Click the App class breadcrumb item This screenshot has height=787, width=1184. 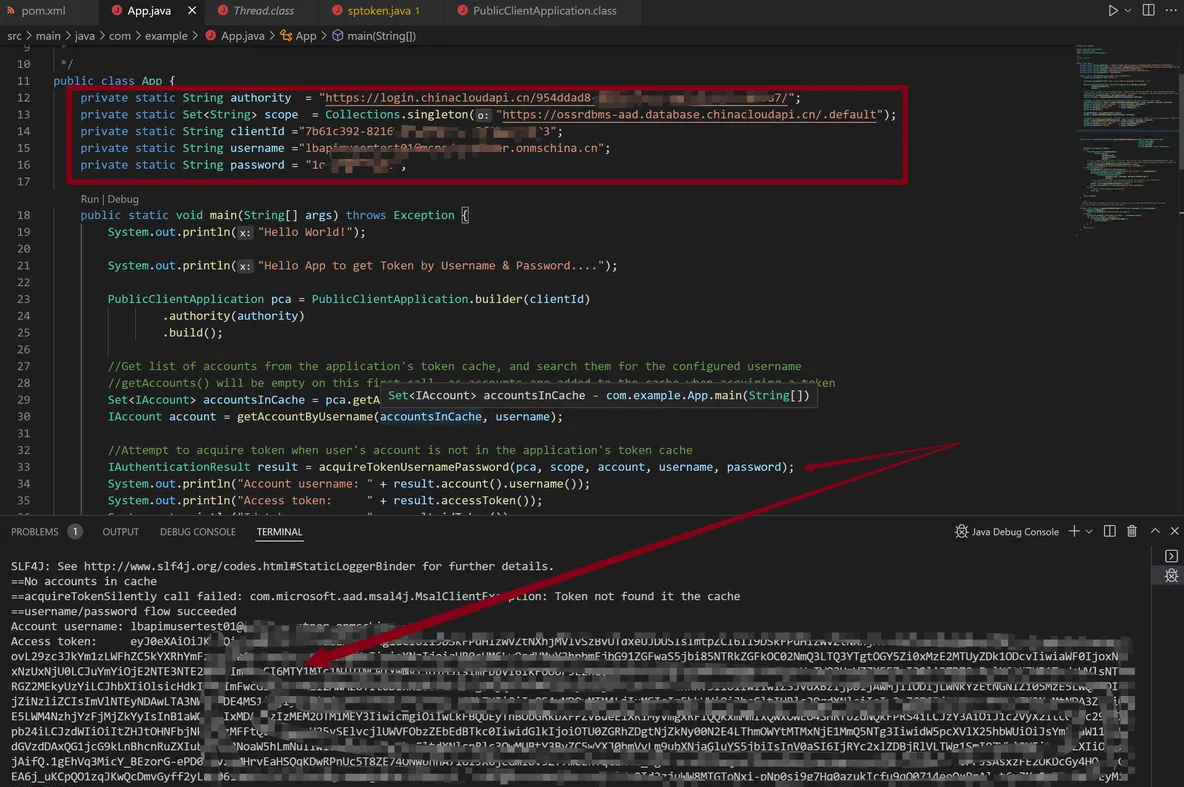click(x=298, y=35)
